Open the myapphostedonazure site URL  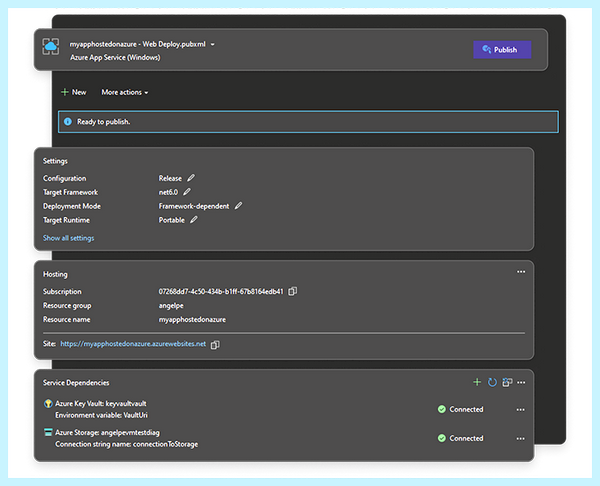click(133, 344)
